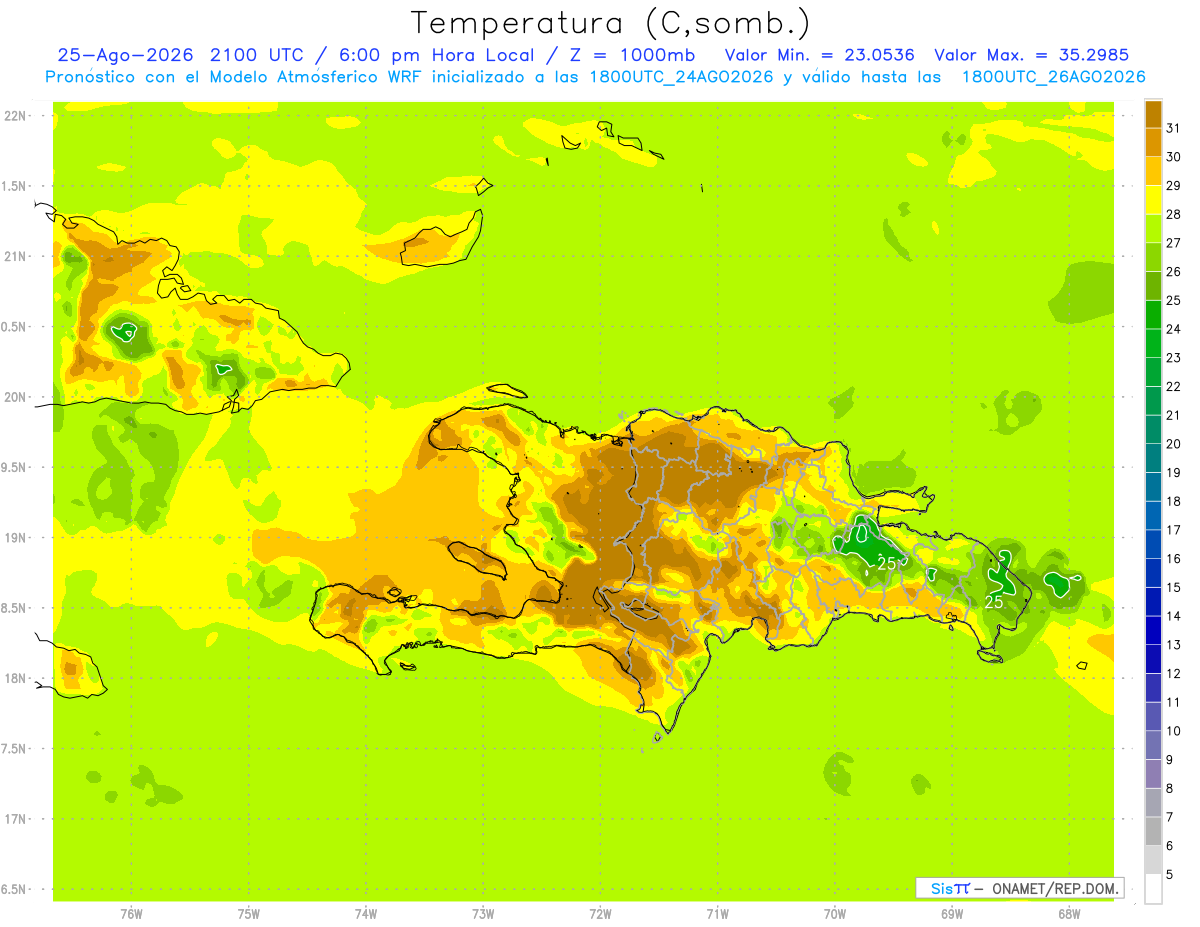Click the 7.5N latitude axis label

coord(15,748)
